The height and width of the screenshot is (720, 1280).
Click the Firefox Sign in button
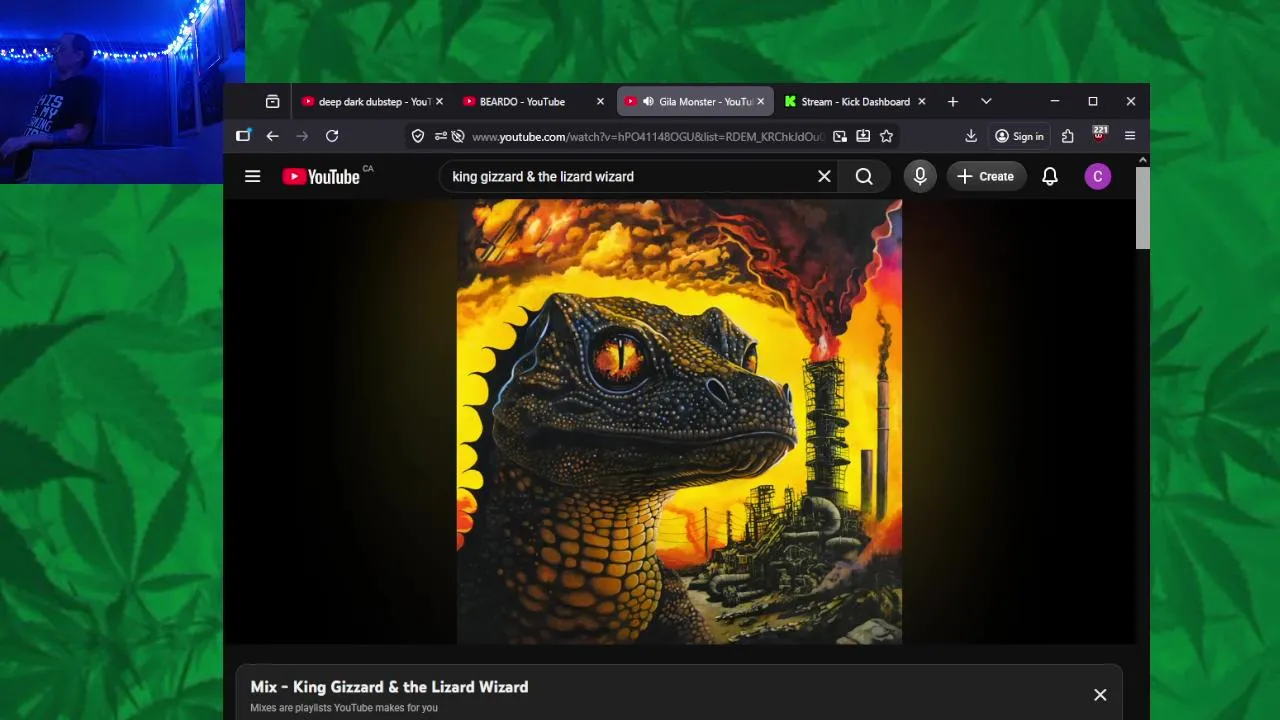[x=1019, y=136]
